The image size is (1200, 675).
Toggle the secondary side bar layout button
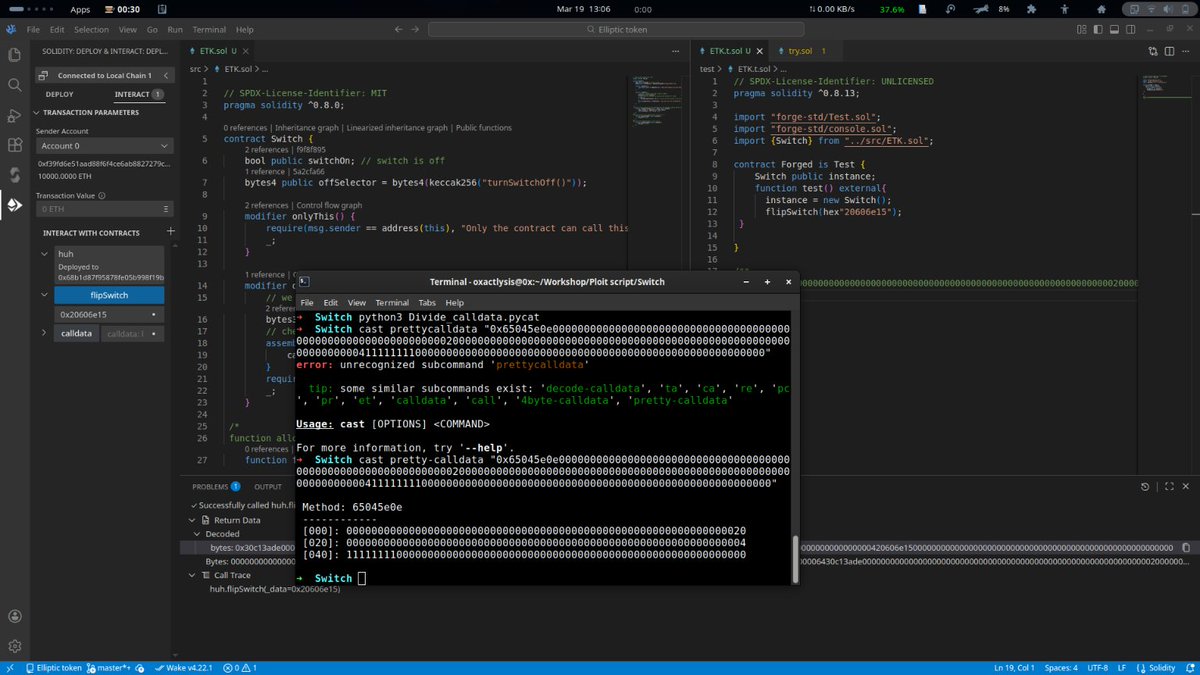click(1129, 30)
